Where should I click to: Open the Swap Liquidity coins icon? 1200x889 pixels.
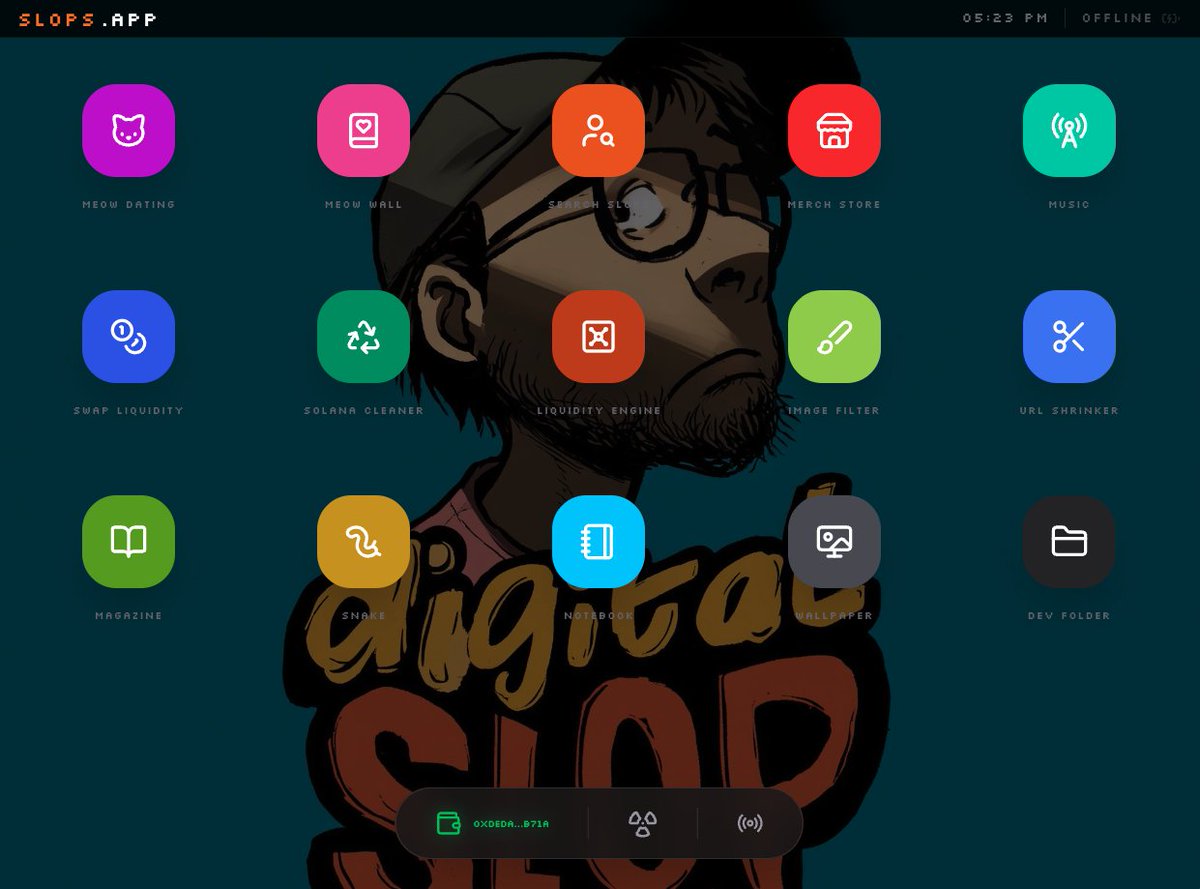(x=128, y=336)
